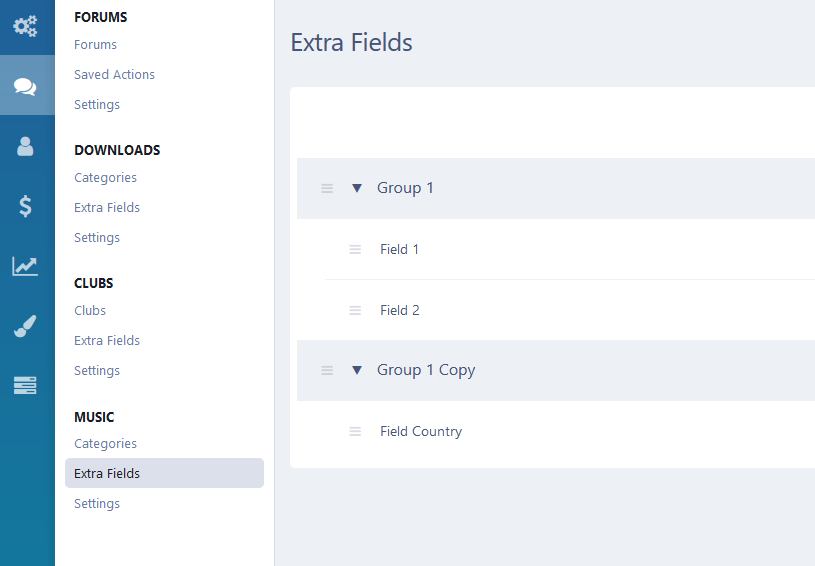Collapse the Group 1 Copy triangle
The height and width of the screenshot is (566, 815).
357,370
